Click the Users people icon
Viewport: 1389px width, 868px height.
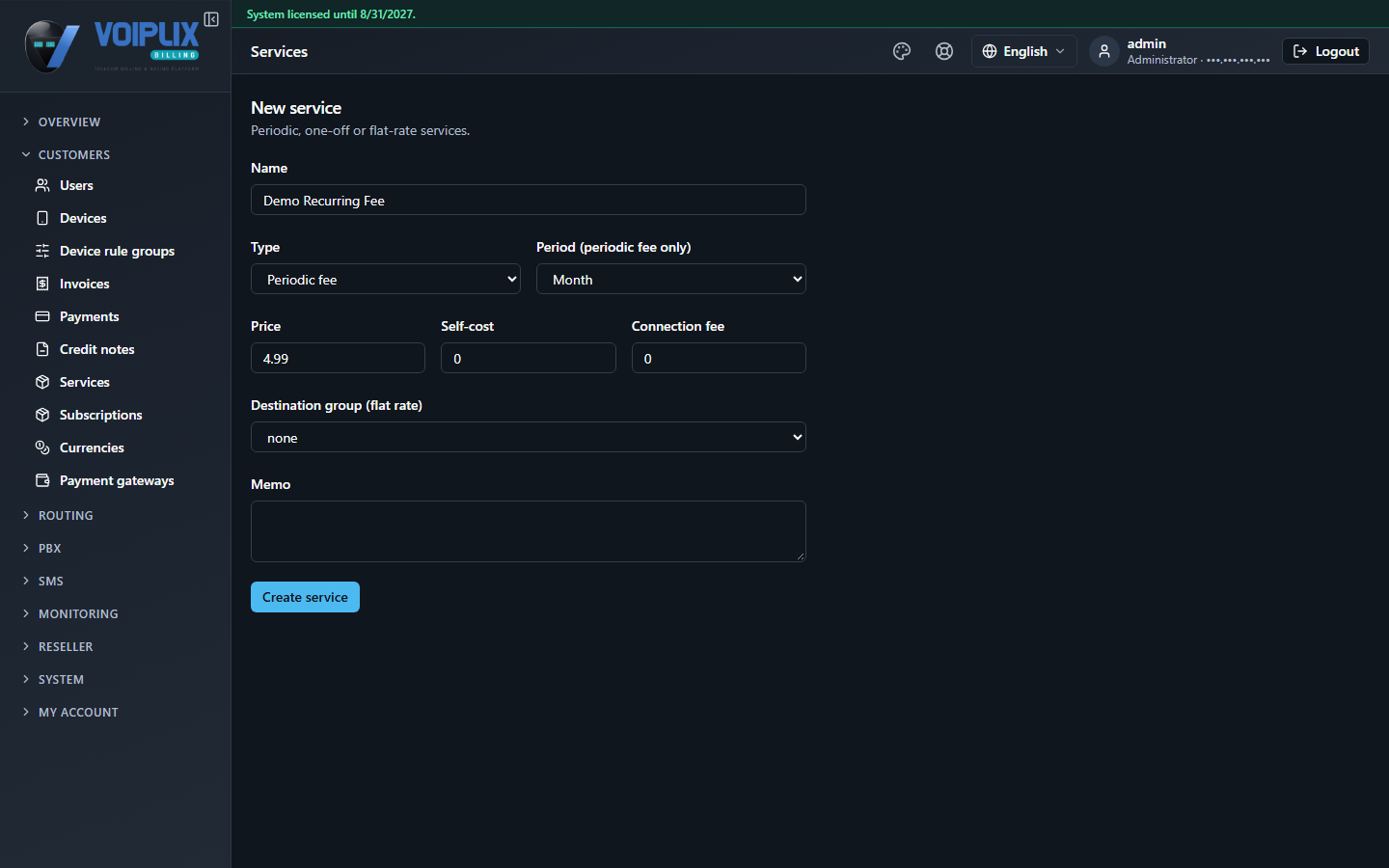coord(42,185)
